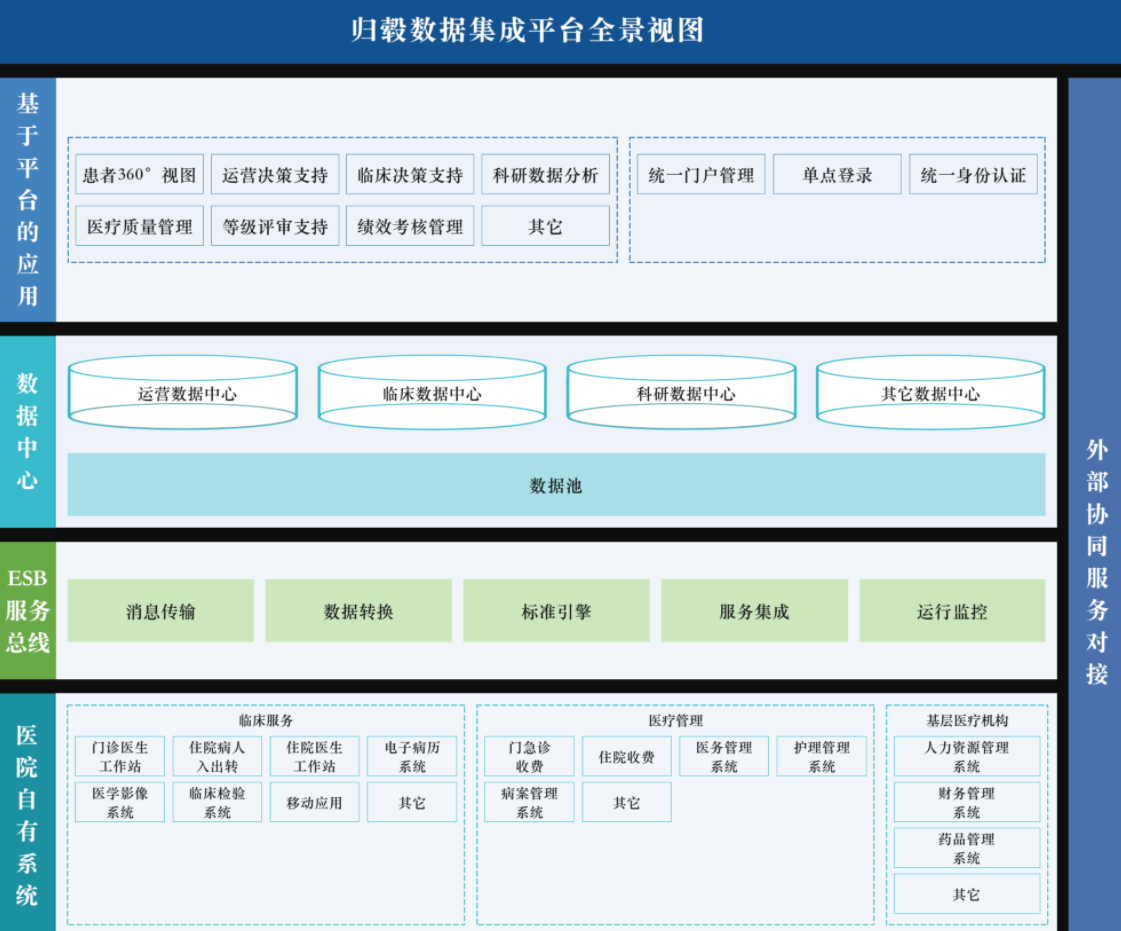Click the 绩效考核管理 box
The image size is (1121, 931).
tap(410, 226)
